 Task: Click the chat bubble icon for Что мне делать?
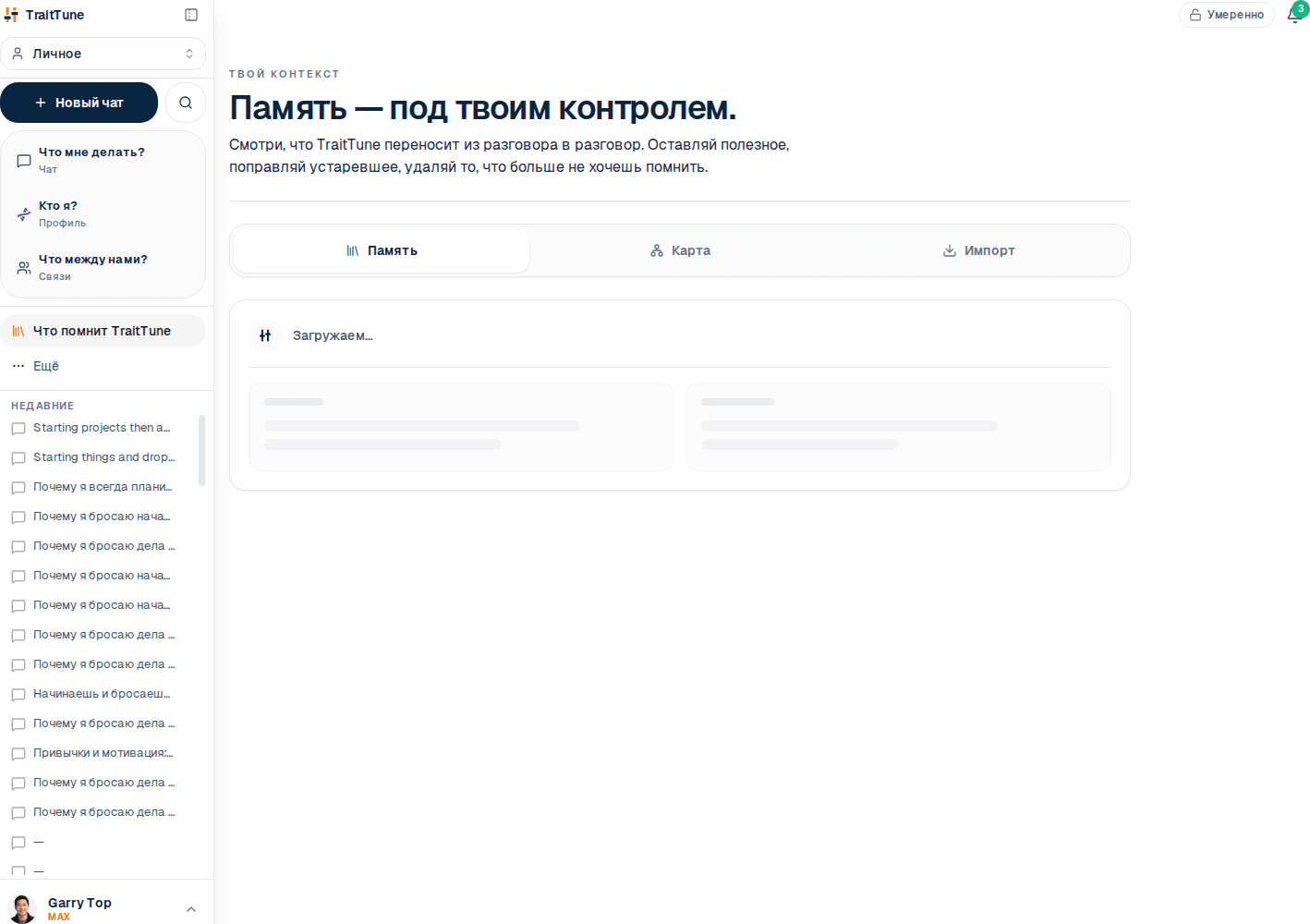tap(24, 161)
